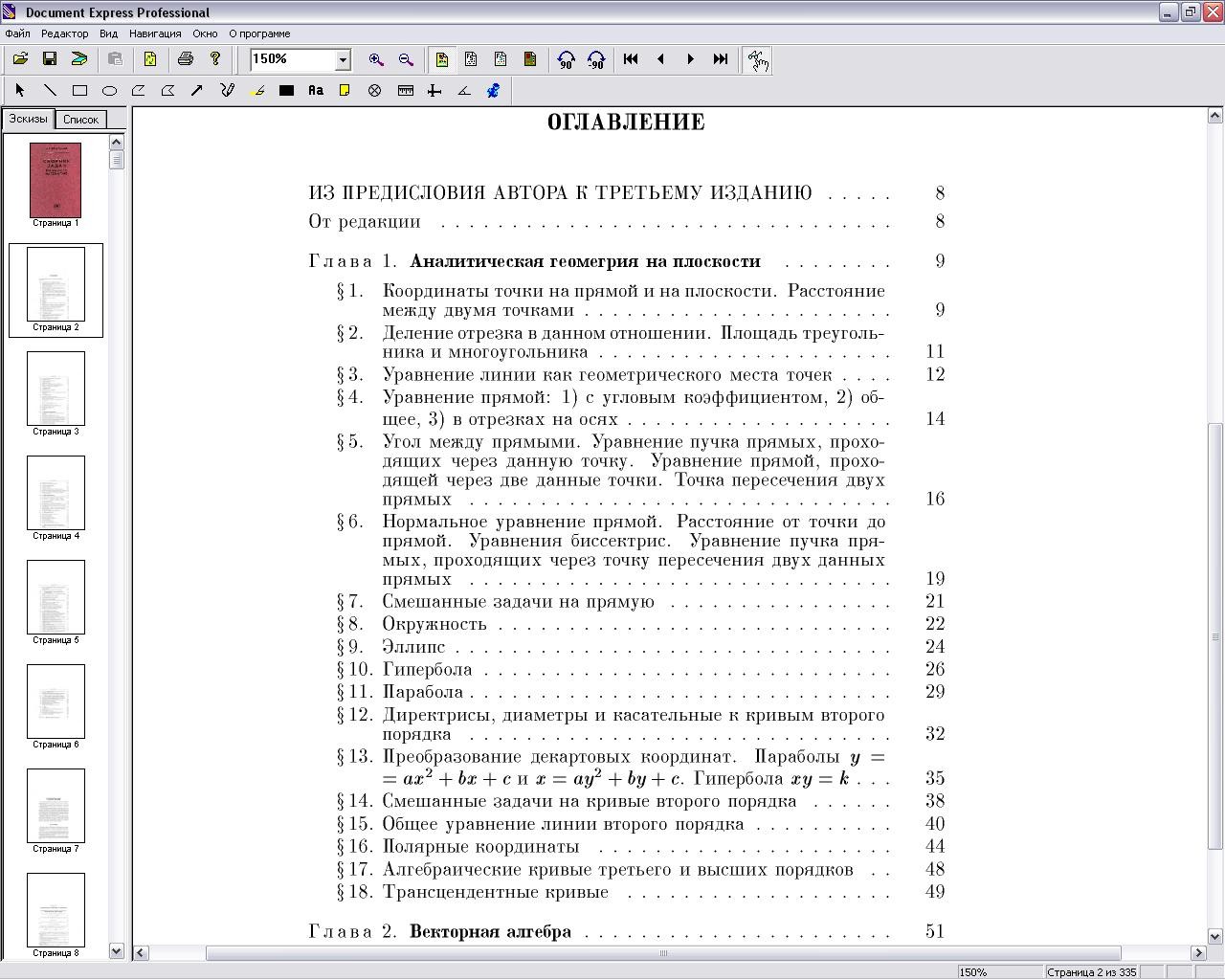Click the yellow question mark help icon
This screenshot has height=980, width=1225.
coord(215,59)
